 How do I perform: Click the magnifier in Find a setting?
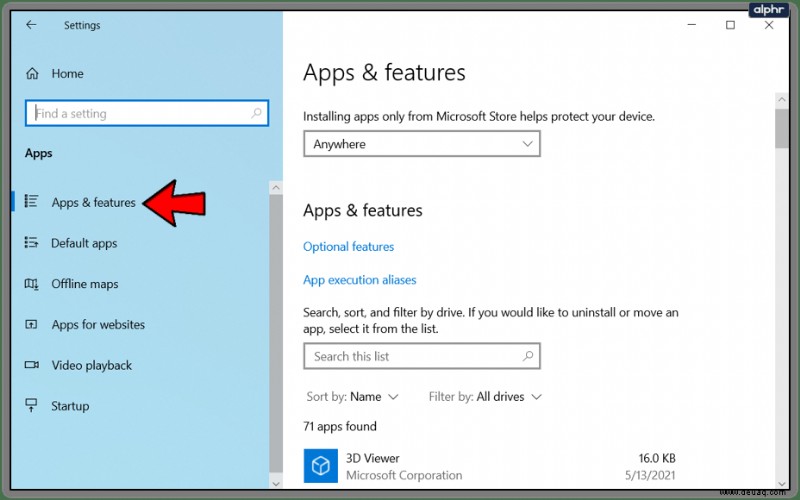click(x=256, y=113)
